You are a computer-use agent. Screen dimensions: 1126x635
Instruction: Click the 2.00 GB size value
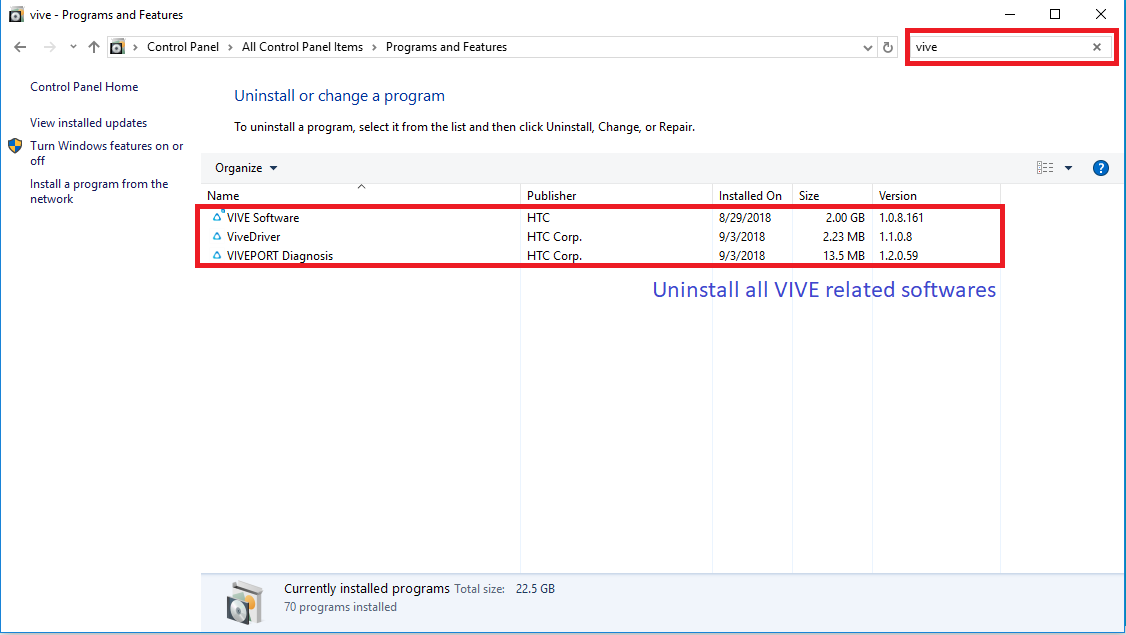[845, 218]
